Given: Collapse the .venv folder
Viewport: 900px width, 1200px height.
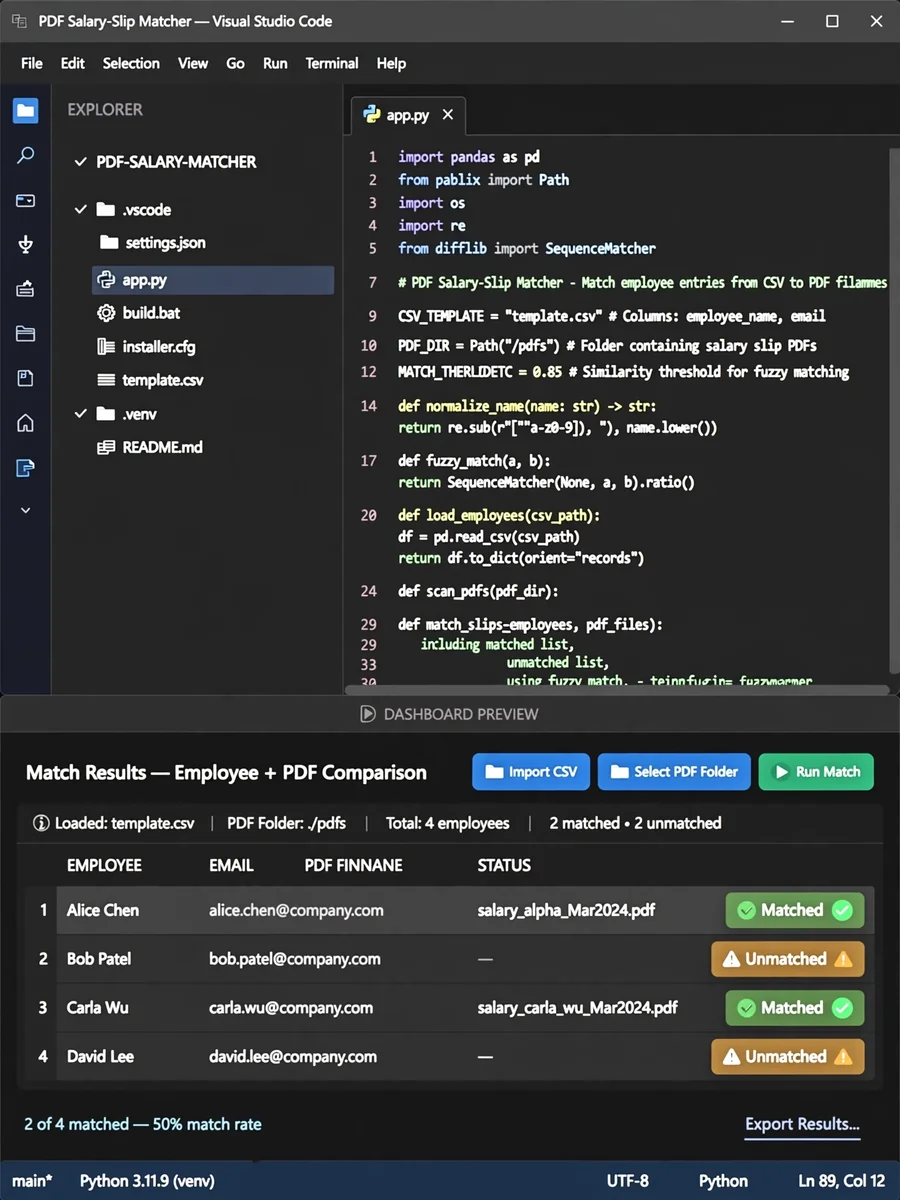Looking at the screenshot, I should click(x=81, y=414).
